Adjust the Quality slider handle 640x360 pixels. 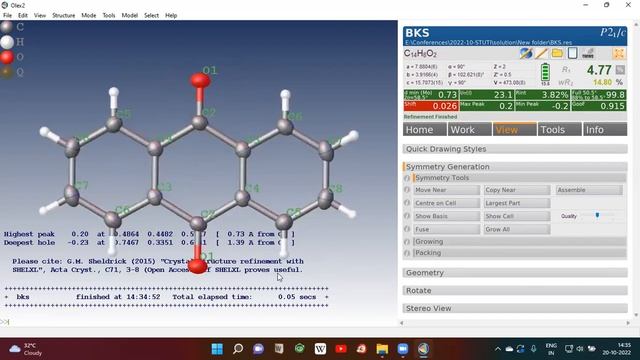click(x=597, y=215)
